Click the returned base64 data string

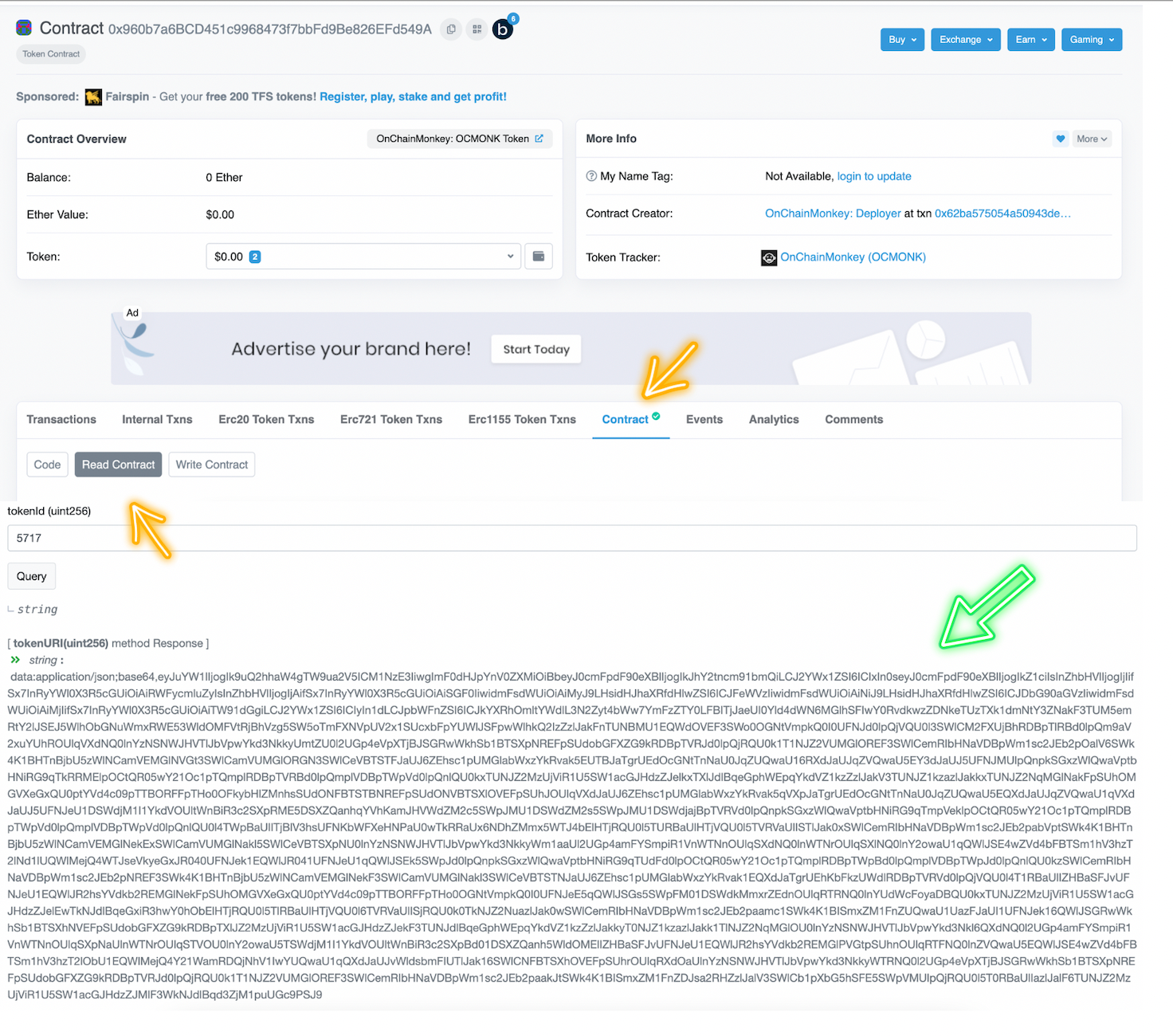[x=571, y=835]
